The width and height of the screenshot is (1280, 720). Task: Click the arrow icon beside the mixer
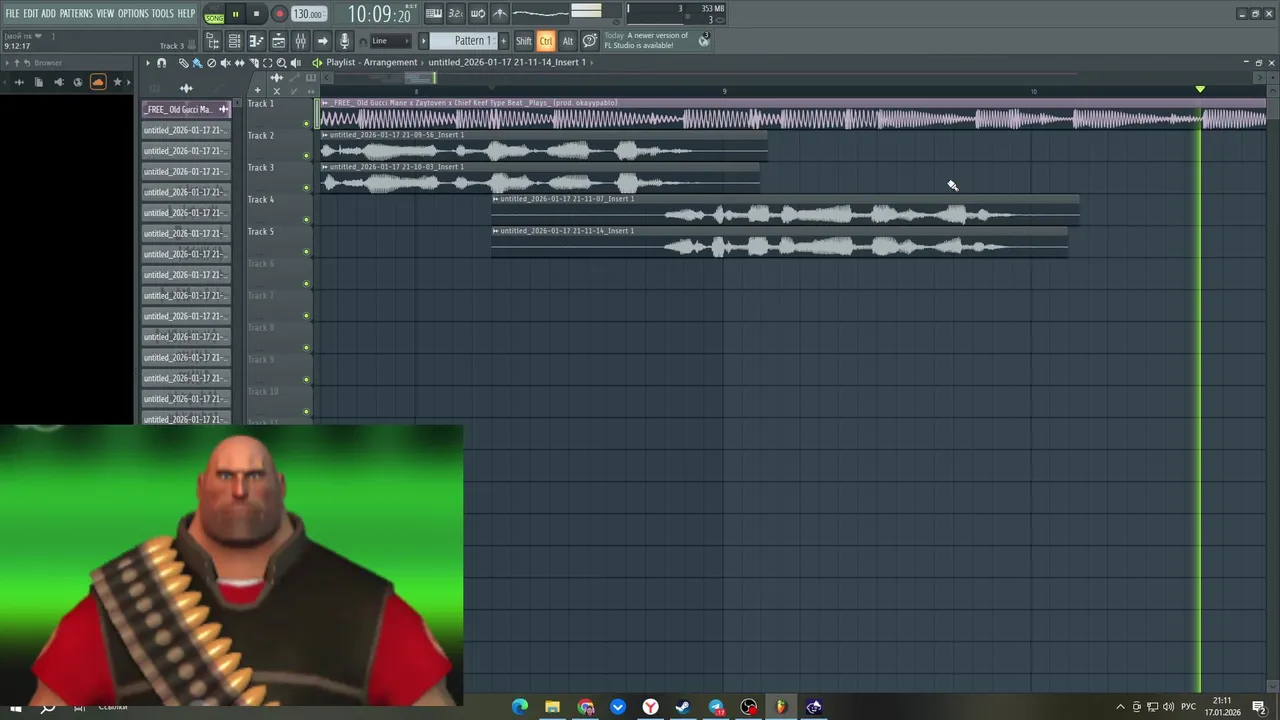[x=322, y=41]
